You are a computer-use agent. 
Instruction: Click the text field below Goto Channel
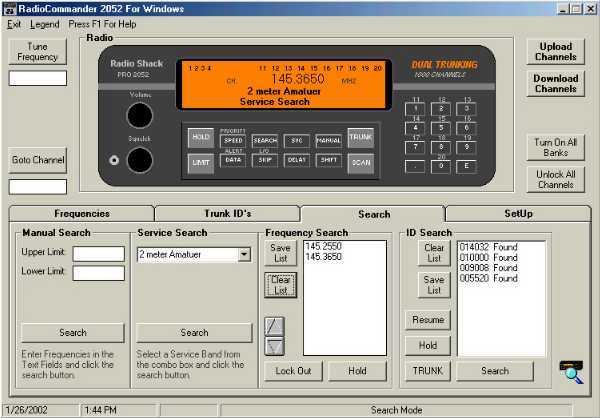(38, 187)
